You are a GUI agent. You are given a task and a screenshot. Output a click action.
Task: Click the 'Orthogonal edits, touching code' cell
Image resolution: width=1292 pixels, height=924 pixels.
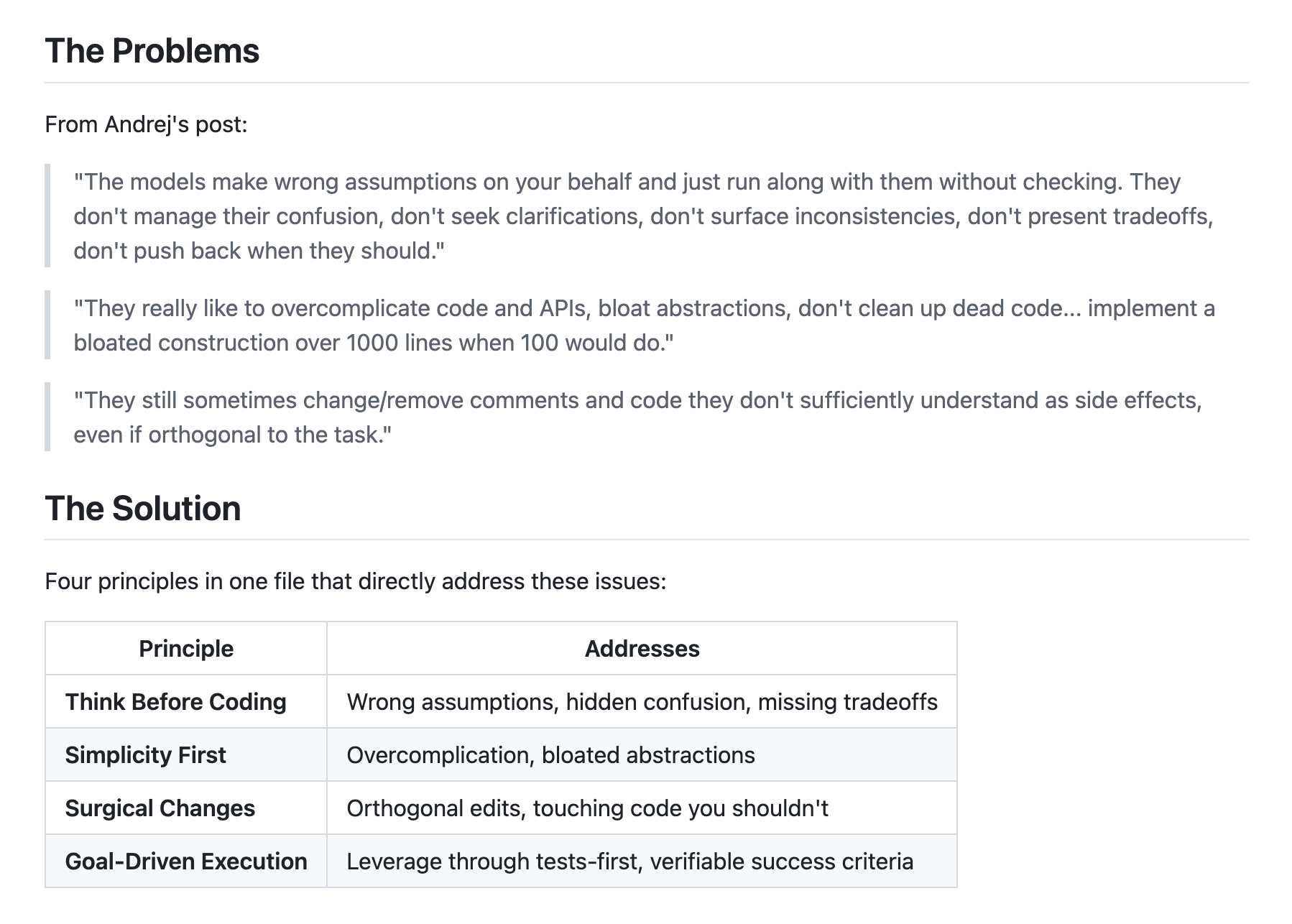tap(642, 808)
